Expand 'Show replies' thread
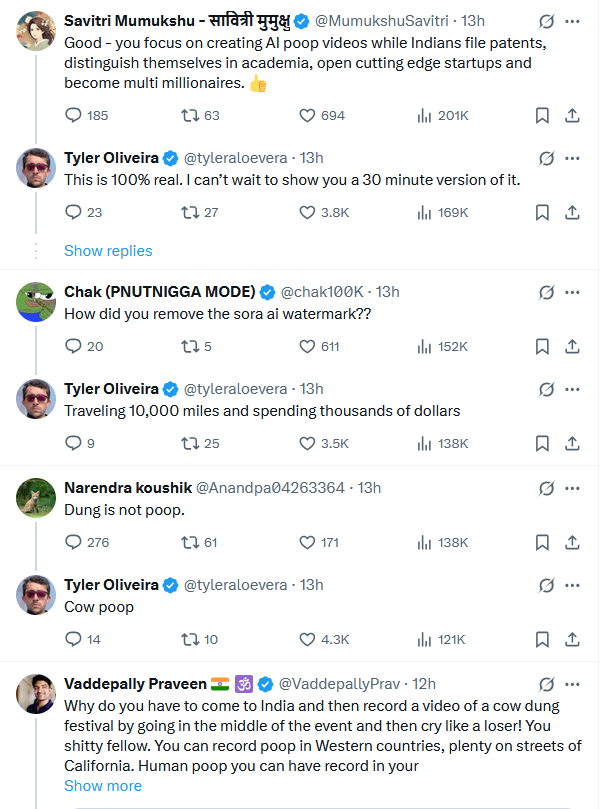This screenshot has height=809, width=601. (108, 251)
